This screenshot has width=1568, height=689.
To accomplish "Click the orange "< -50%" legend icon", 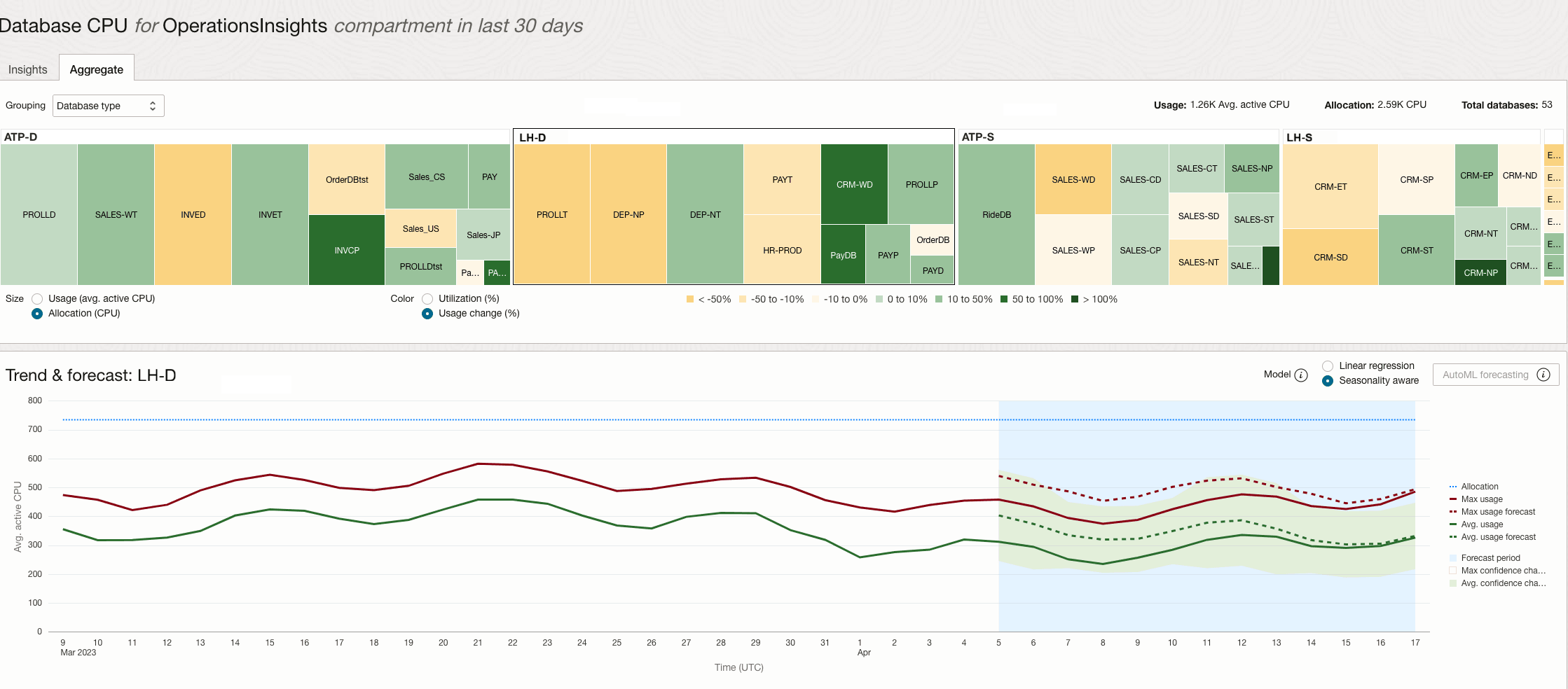I will 691,299.
